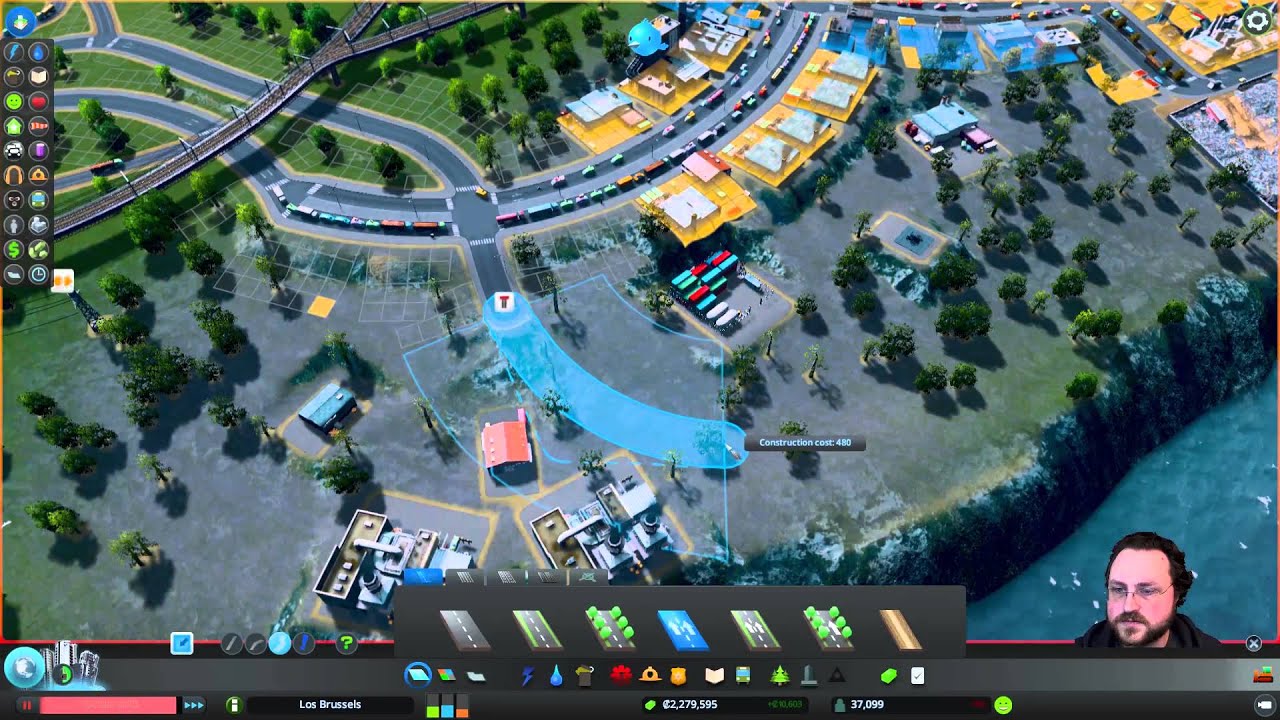Screen dimensions: 1280x720
Task: Show the clock info view in left panel
Action: click(x=38, y=274)
